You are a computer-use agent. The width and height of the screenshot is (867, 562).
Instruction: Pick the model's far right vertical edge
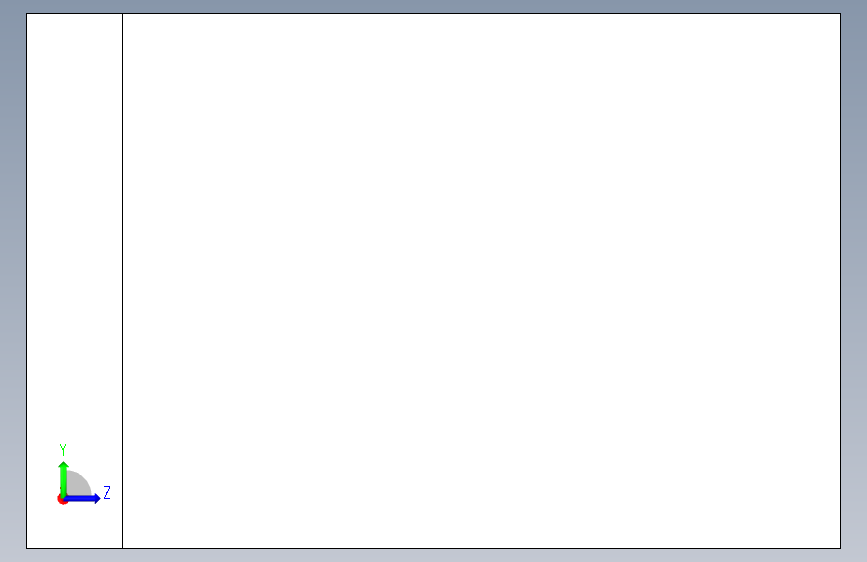pyautogui.click(x=840, y=281)
